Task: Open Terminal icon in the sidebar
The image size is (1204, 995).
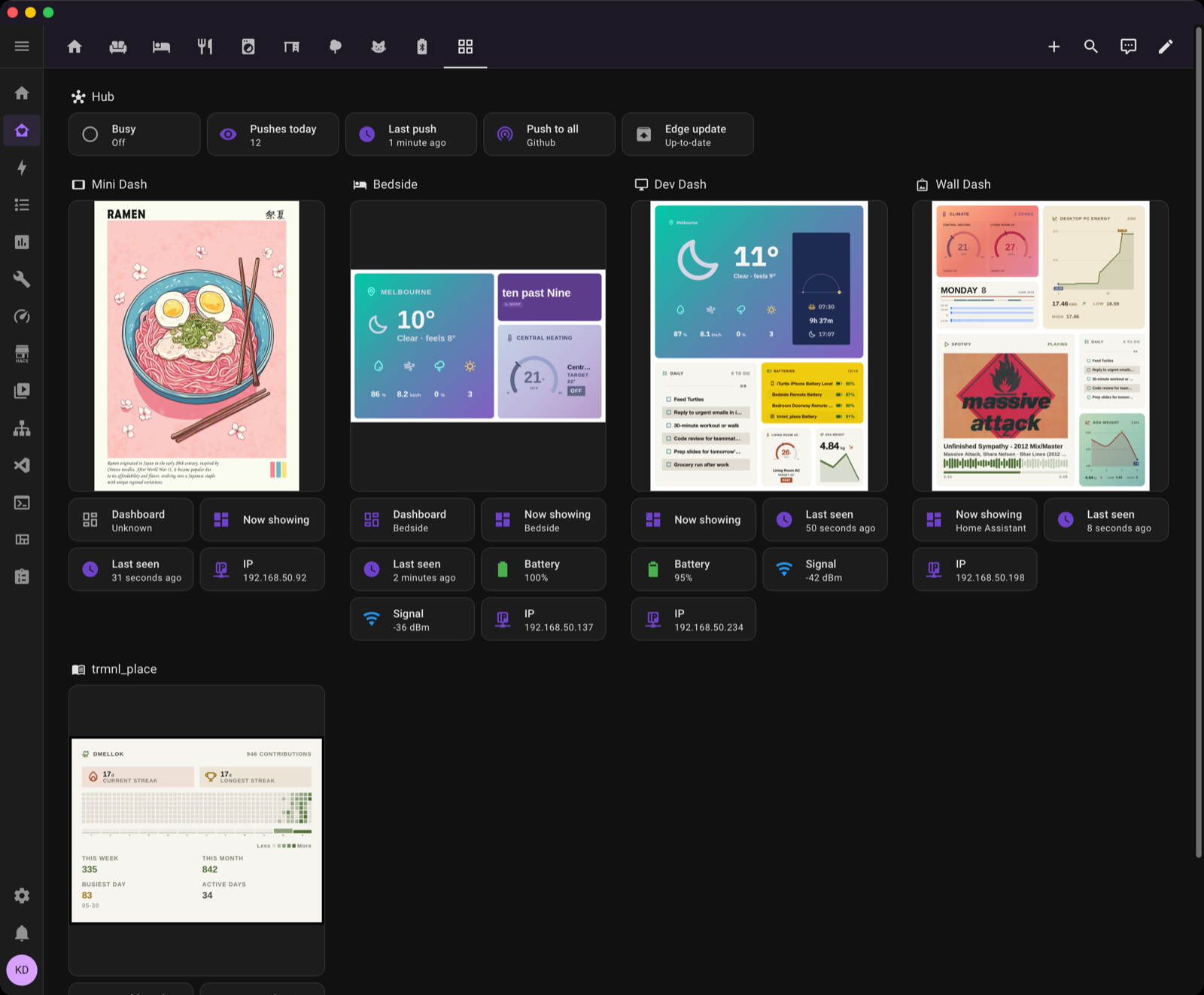Action: click(x=22, y=503)
